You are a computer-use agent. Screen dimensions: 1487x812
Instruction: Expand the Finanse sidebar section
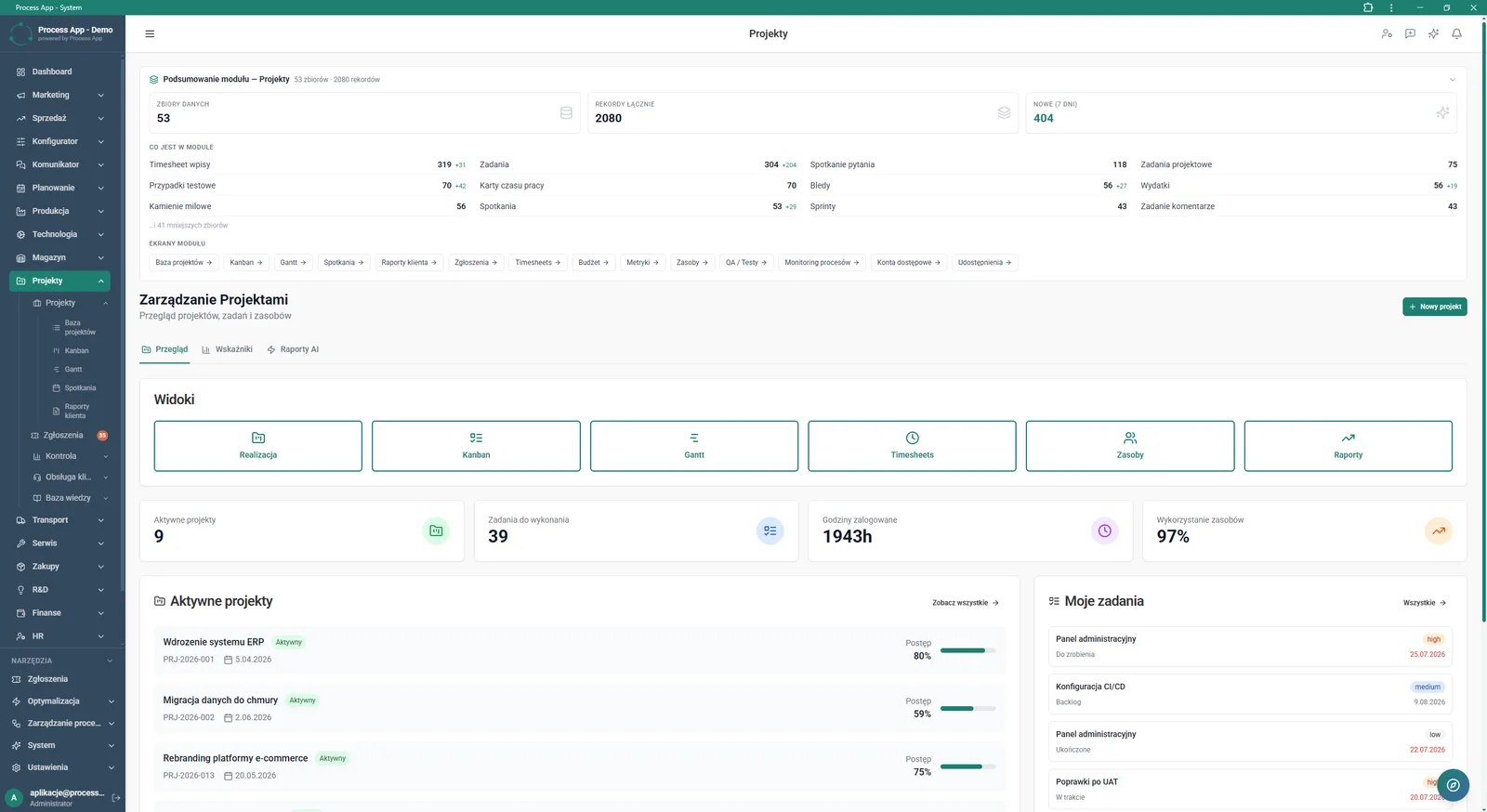(60, 613)
